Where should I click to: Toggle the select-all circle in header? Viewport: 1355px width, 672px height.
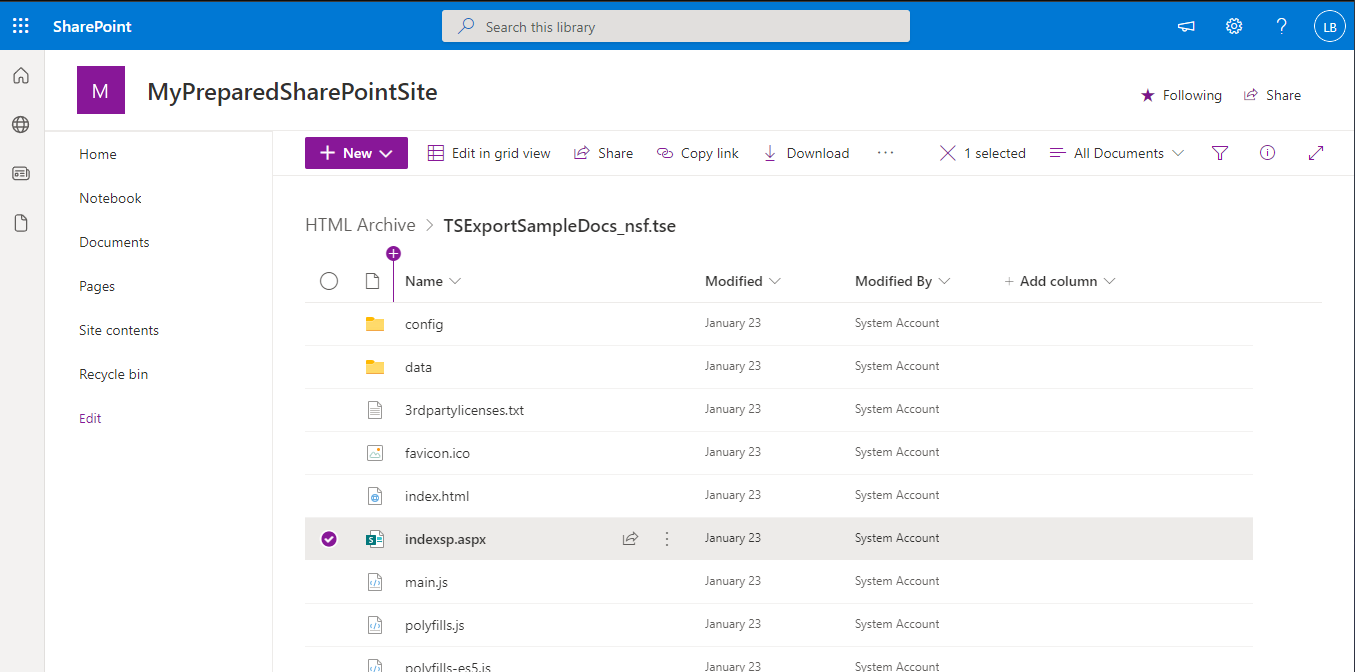329,281
